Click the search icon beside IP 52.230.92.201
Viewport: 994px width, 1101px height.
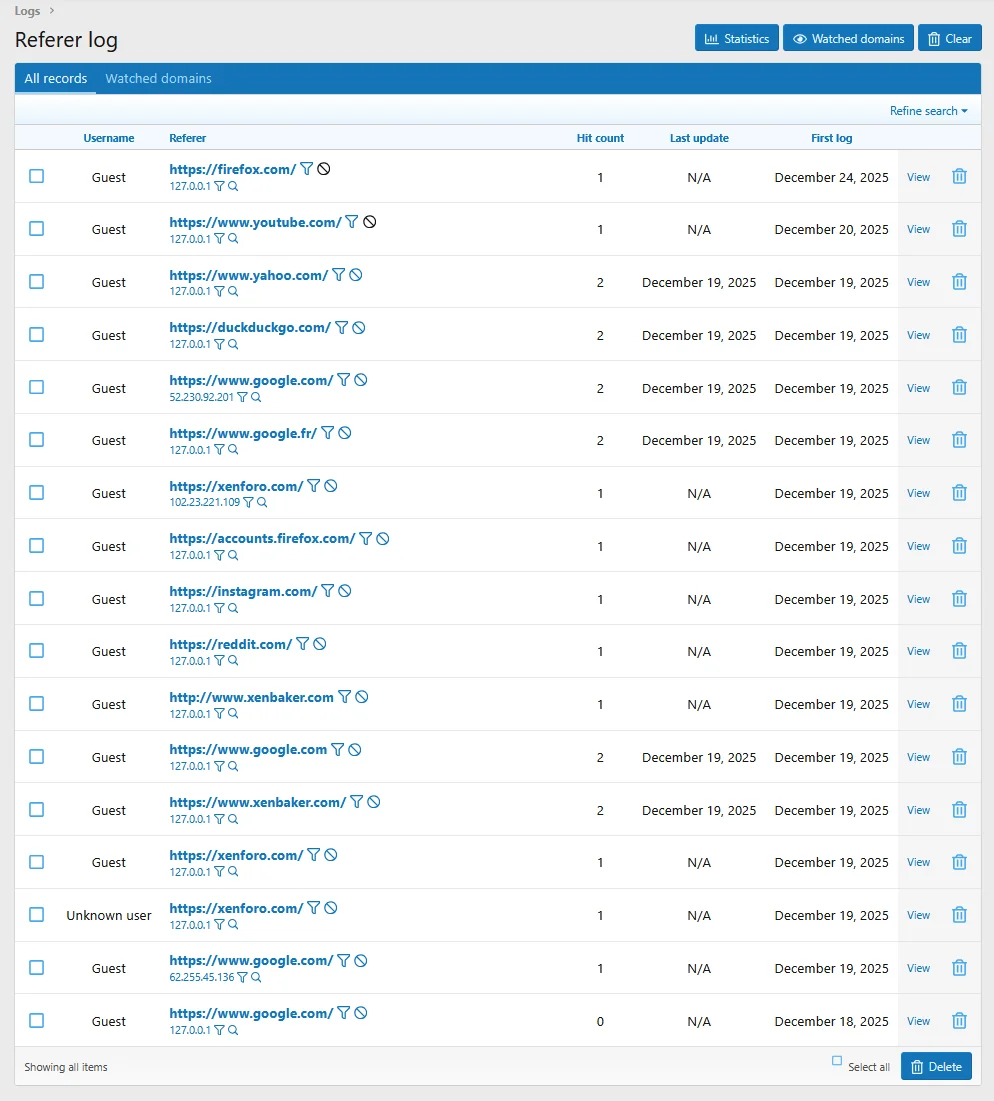click(x=256, y=397)
